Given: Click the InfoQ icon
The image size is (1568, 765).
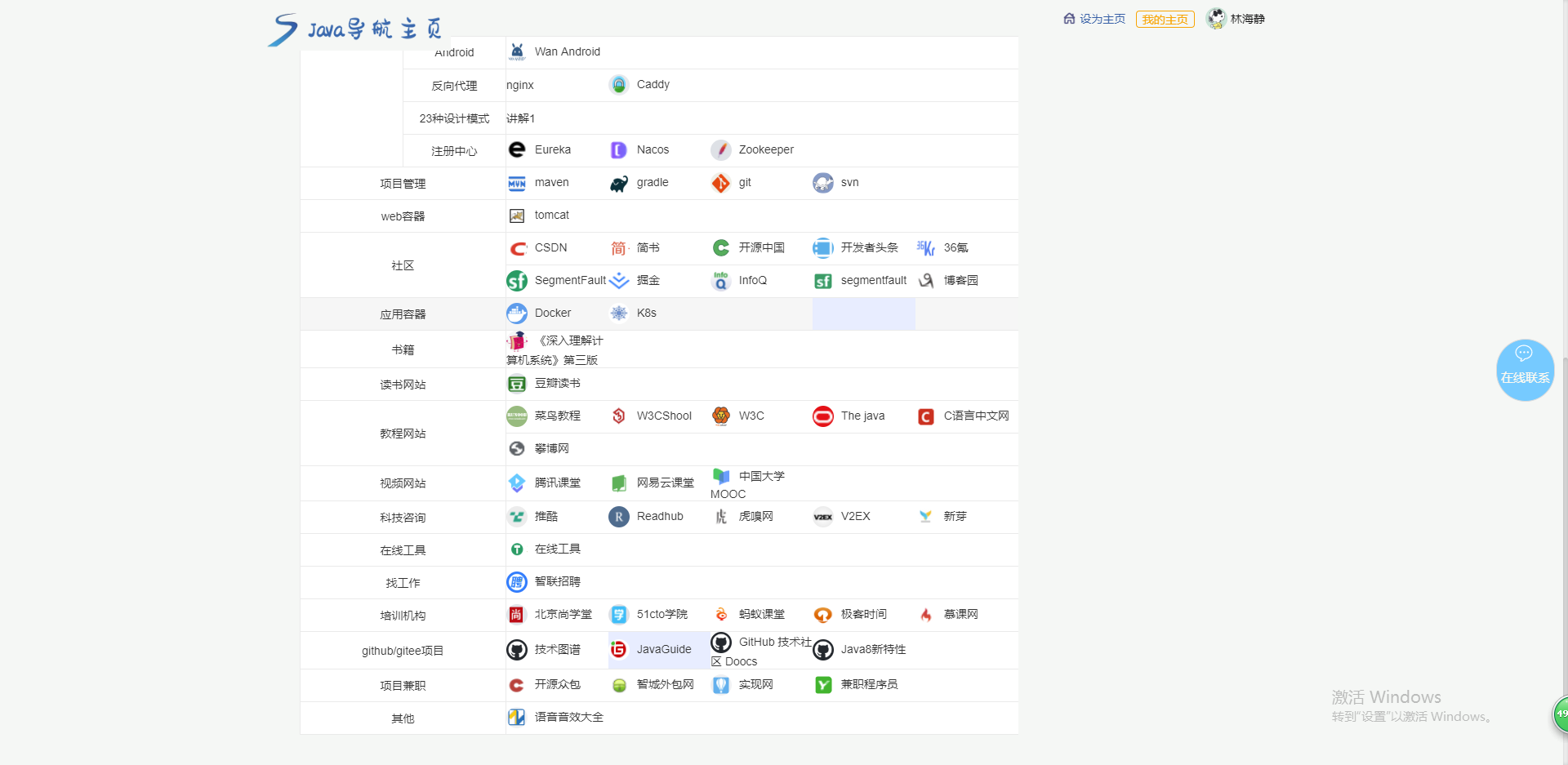Looking at the screenshot, I should [x=721, y=281].
